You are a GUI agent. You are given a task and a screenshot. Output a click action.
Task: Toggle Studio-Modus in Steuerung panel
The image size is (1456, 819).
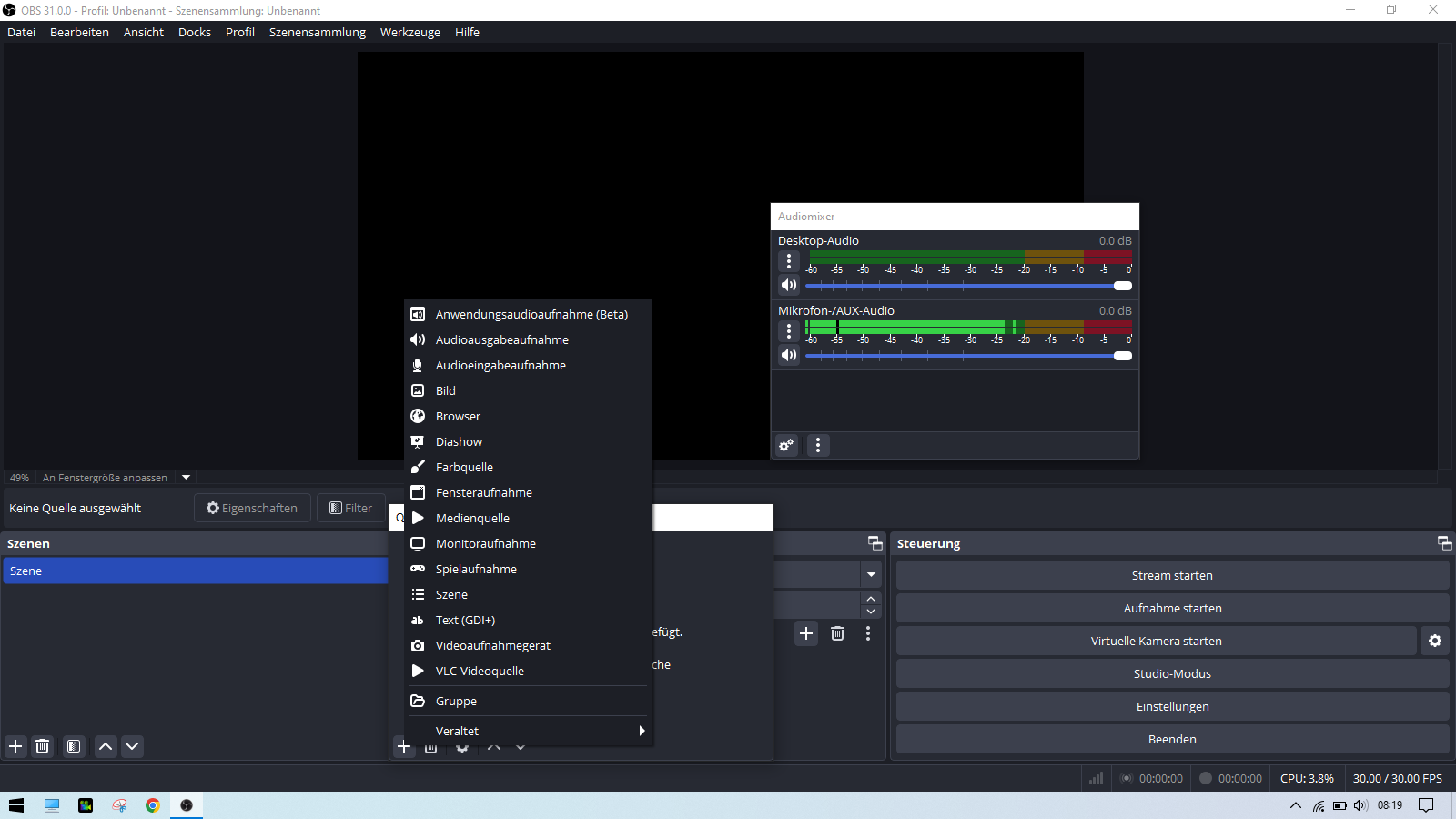click(x=1172, y=673)
